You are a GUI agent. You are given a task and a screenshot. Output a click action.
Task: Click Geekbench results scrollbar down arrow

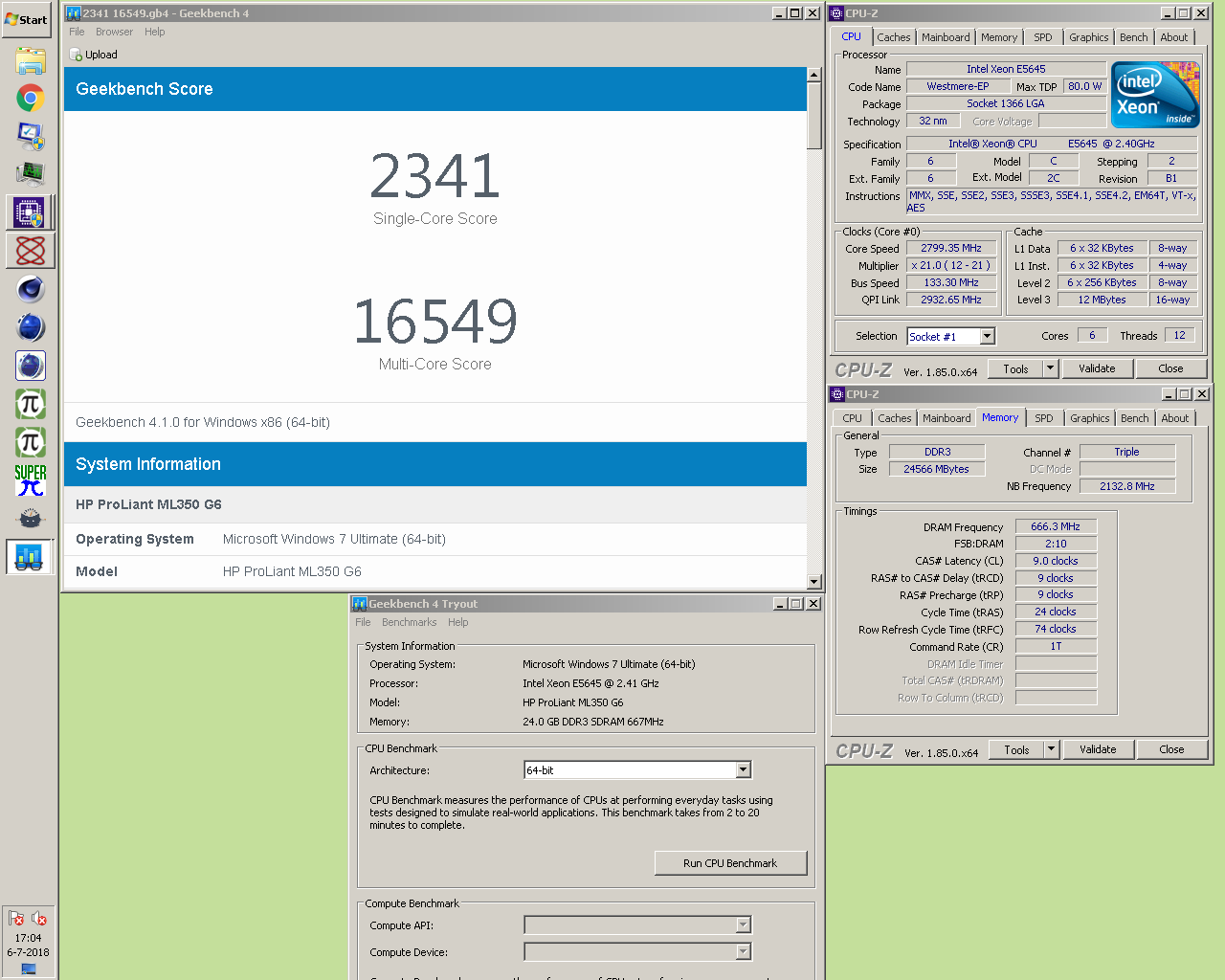813,581
